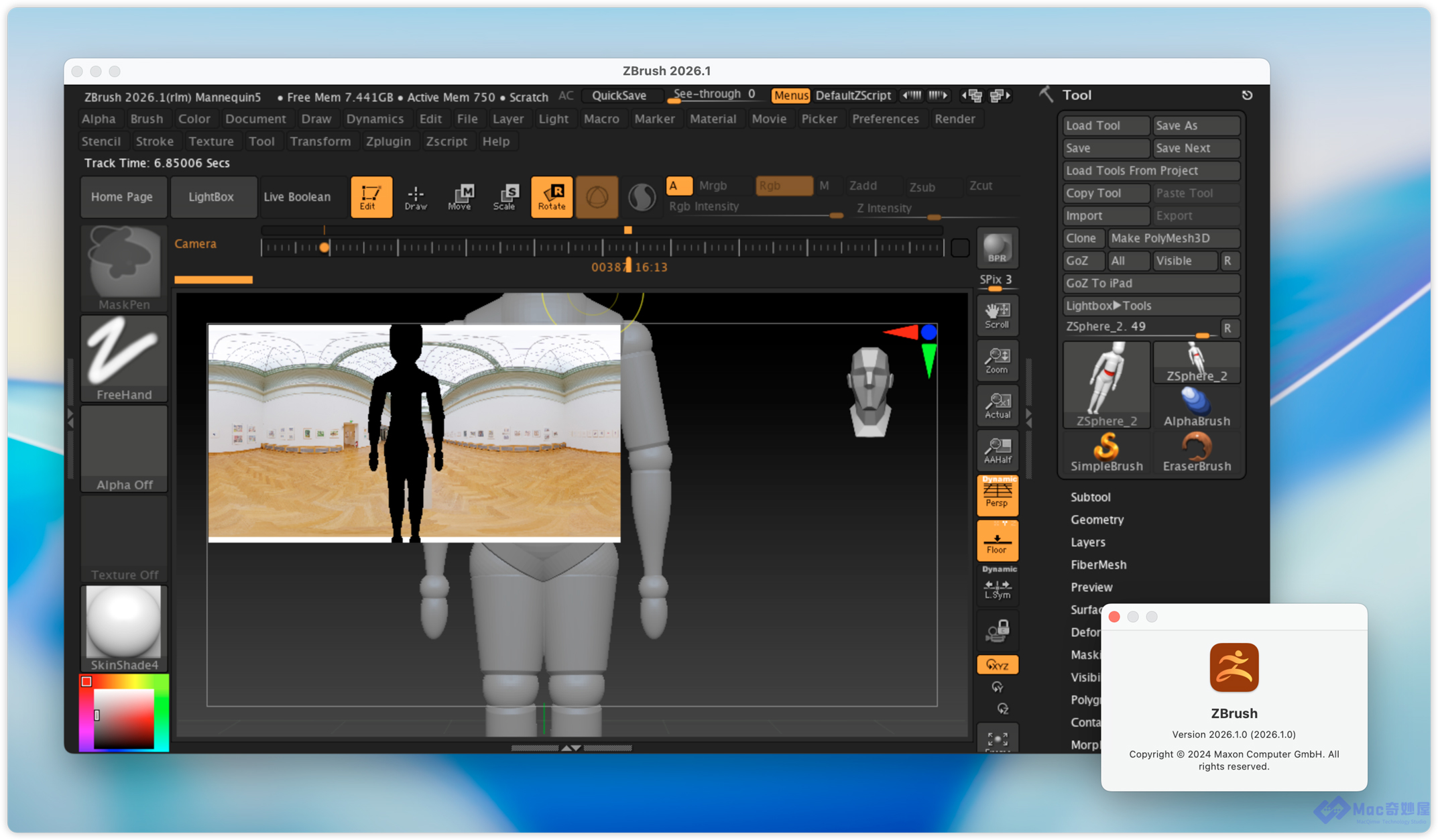Image resolution: width=1438 pixels, height=840 pixels.
Task: Activate the Move transform tool
Action: pos(460,197)
